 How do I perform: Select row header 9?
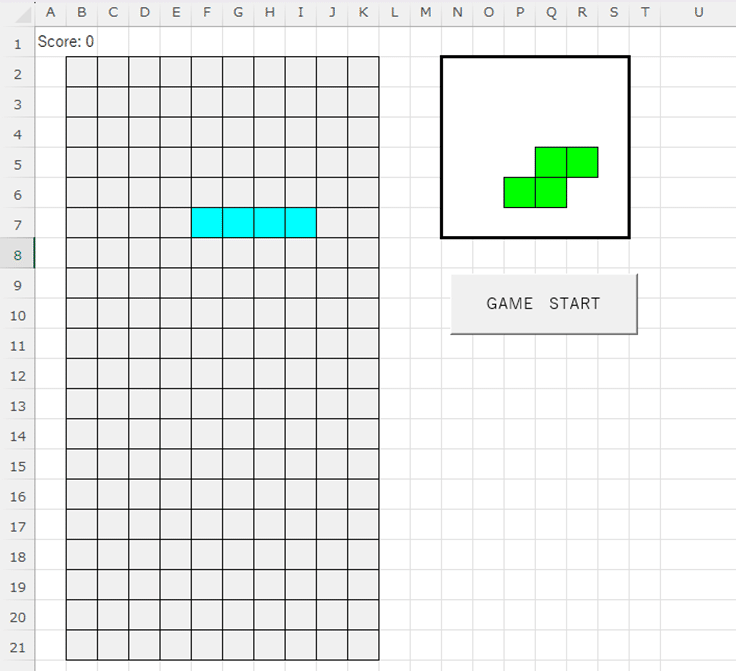[x=17, y=285]
